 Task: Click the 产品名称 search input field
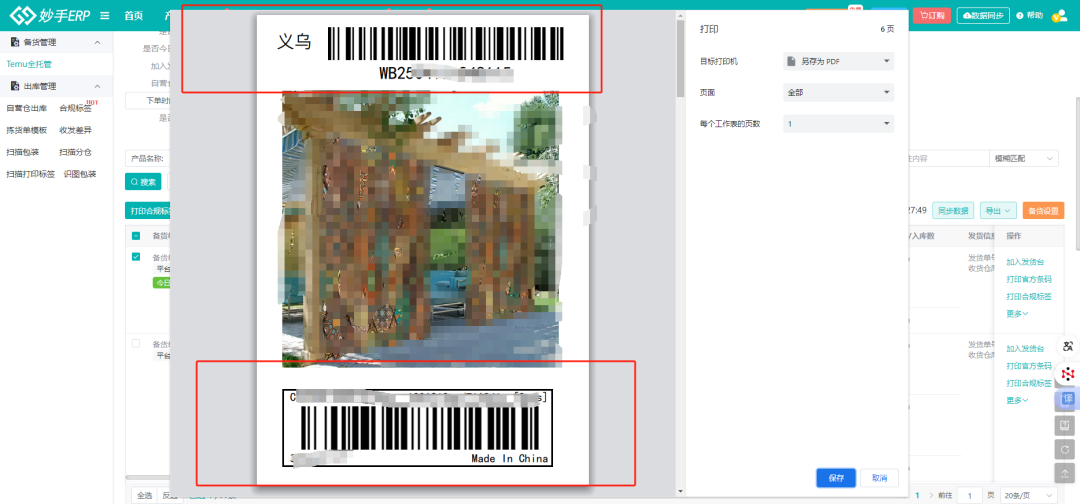click(x=147, y=158)
